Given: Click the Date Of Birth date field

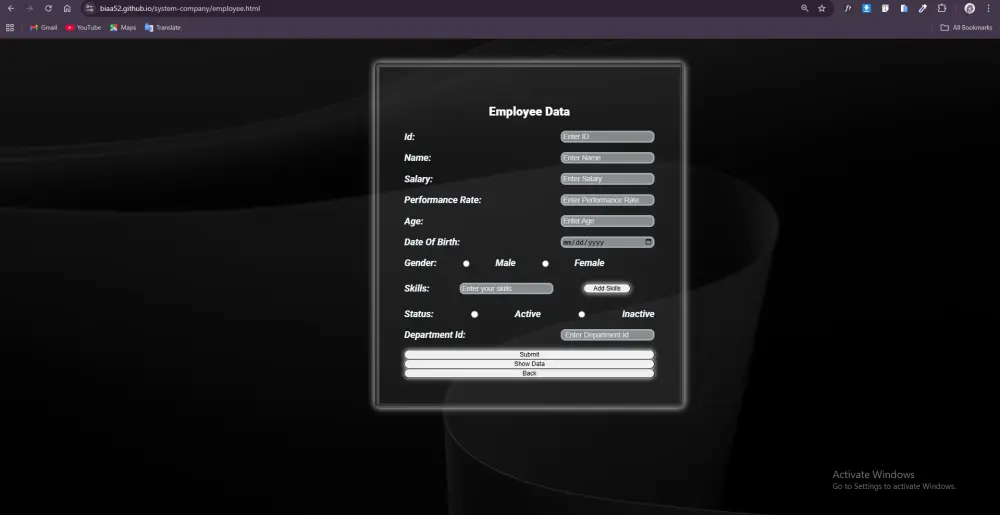Looking at the screenshot, I should 607,242.
